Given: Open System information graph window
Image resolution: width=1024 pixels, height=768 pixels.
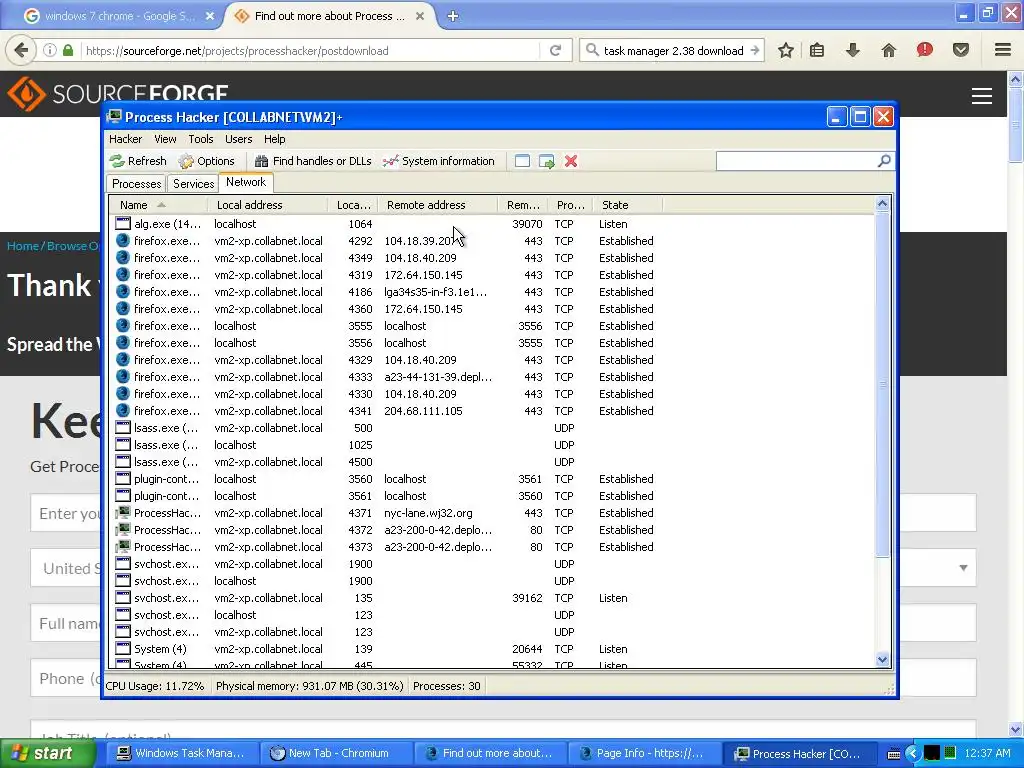Looking at the screenshot, I should (x=439, y=161).
